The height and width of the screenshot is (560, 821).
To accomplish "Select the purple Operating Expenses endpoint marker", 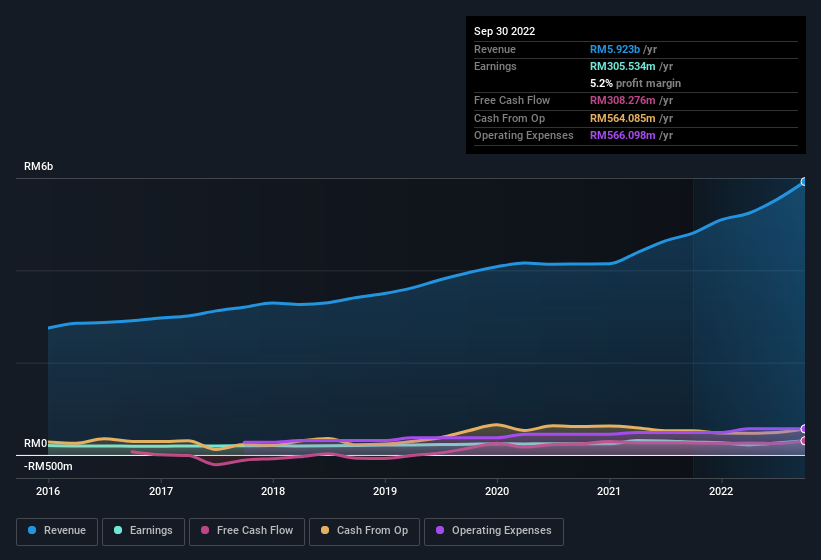I will pyautogui.click(x=803, y=429).
